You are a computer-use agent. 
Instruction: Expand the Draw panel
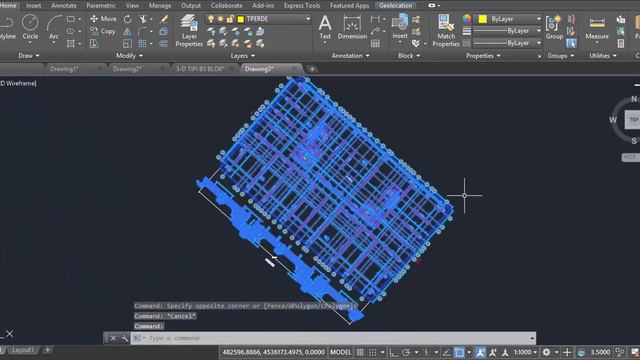(29, 56)
